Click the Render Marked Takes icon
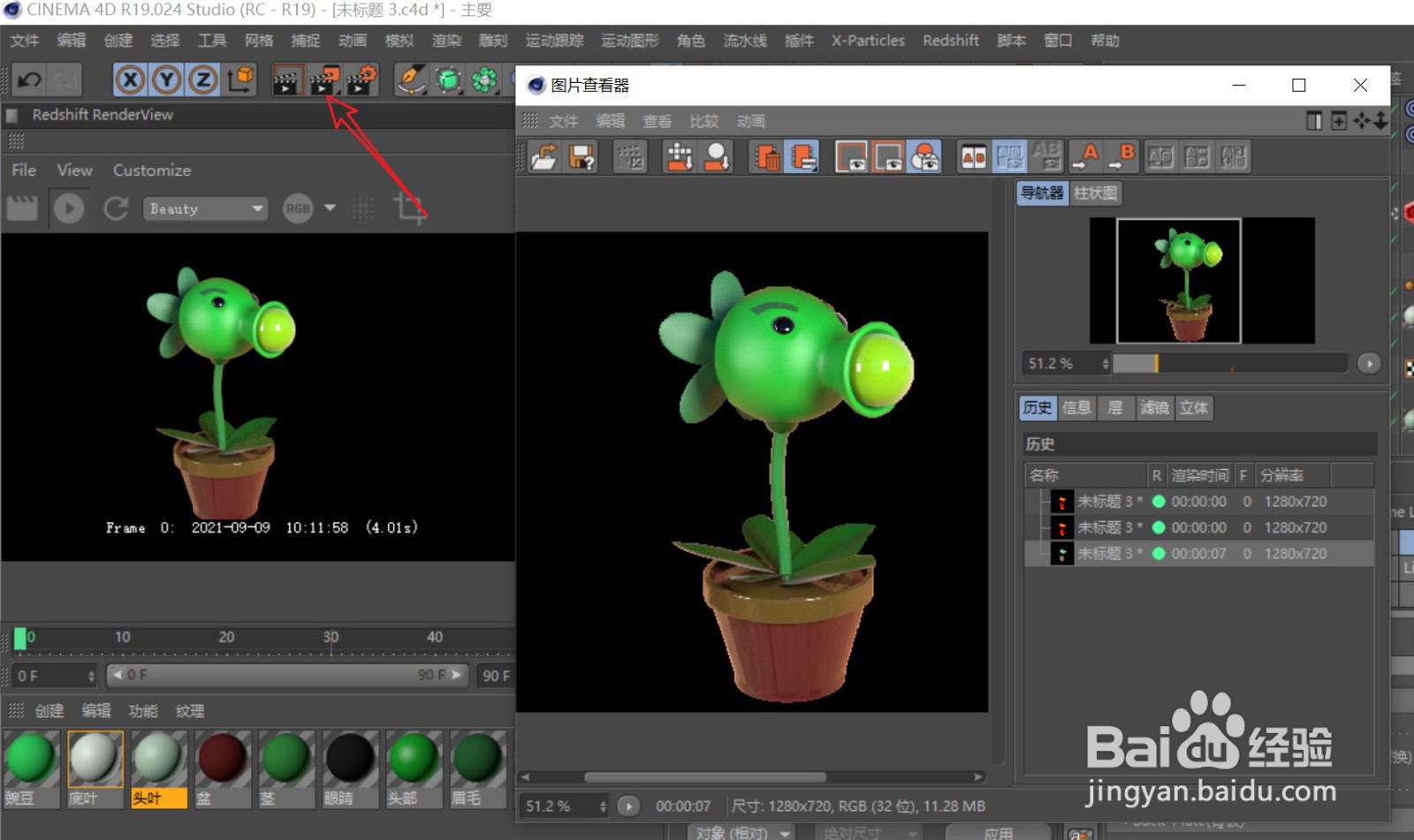The image size is (1414, 840). coord(717,157)
